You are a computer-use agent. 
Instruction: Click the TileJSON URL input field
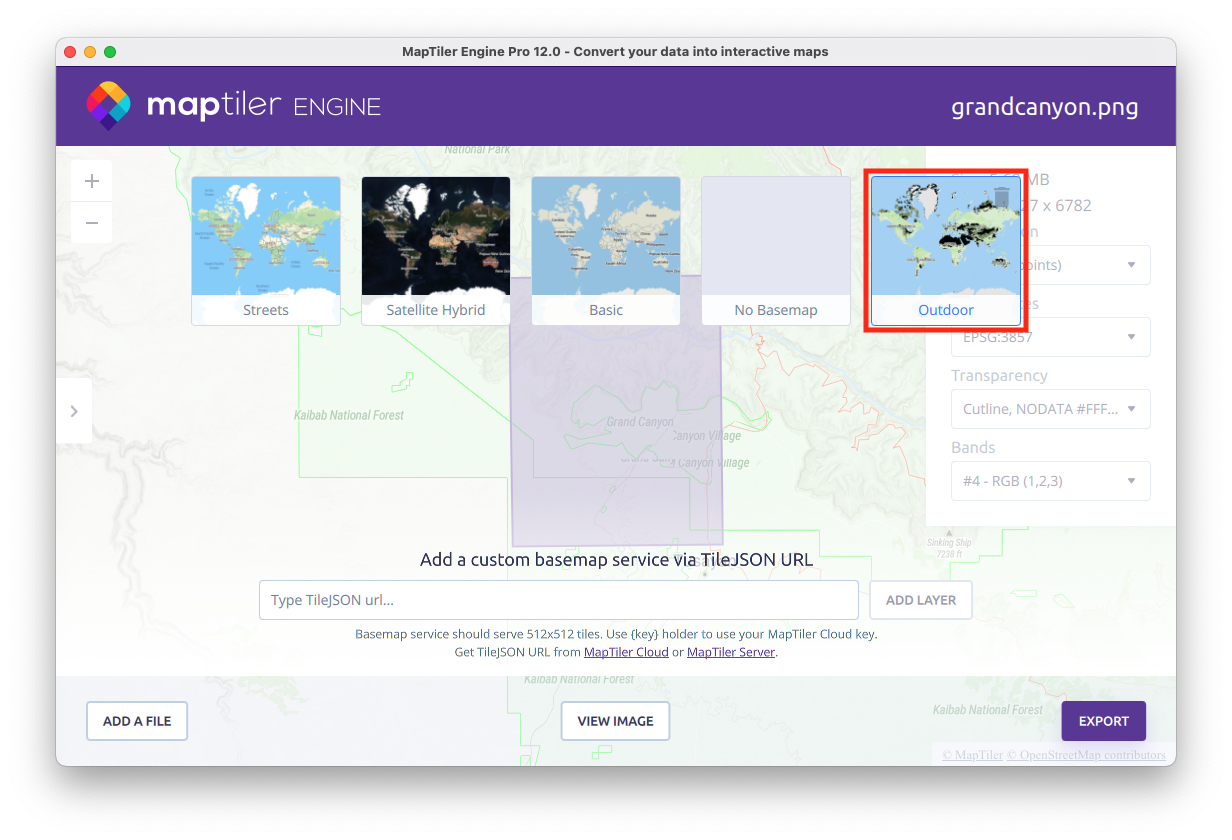(x=558, y=600)
